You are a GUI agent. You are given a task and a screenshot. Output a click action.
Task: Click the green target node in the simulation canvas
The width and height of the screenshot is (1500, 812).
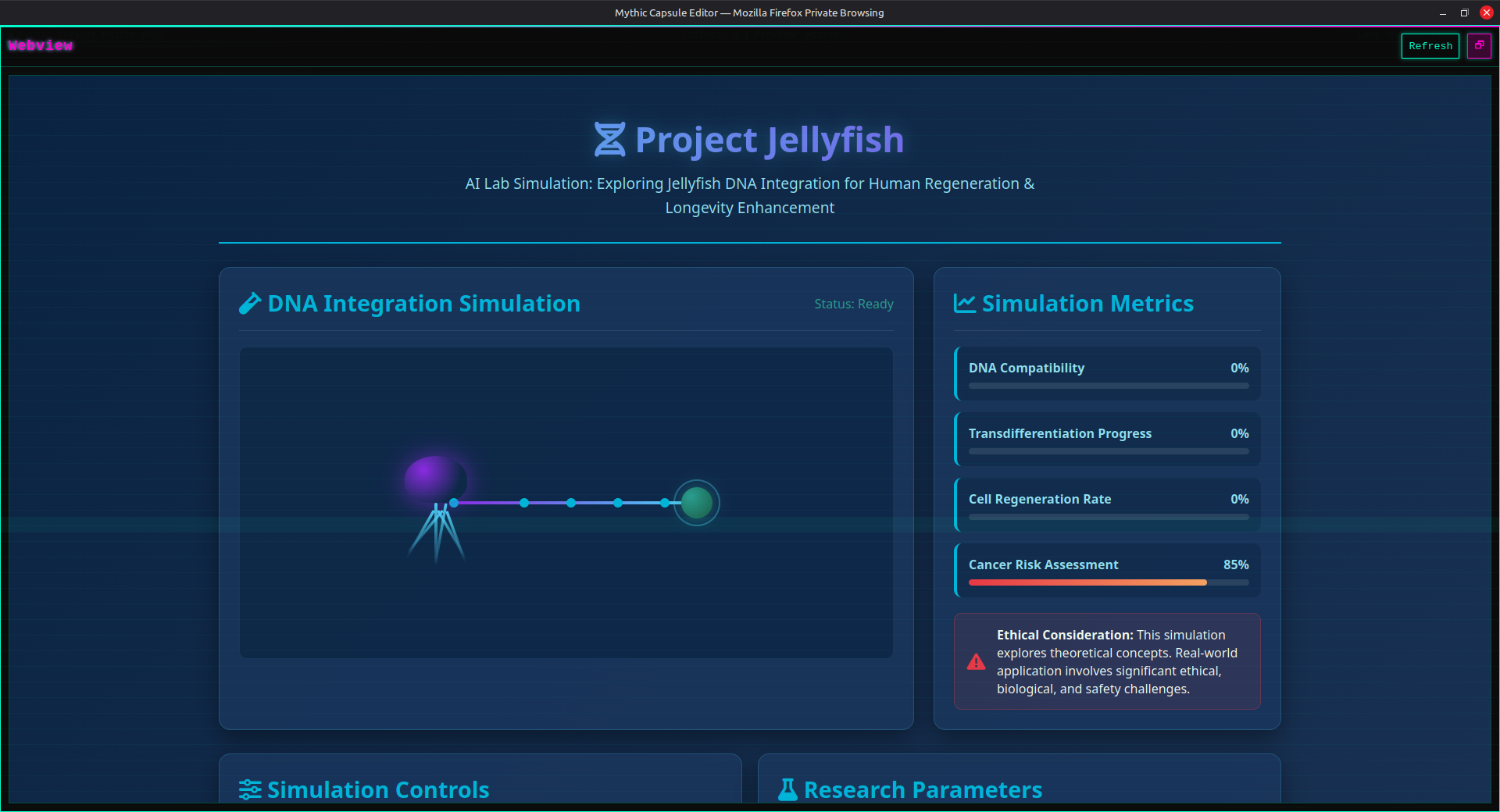click(x=697, y=503)
